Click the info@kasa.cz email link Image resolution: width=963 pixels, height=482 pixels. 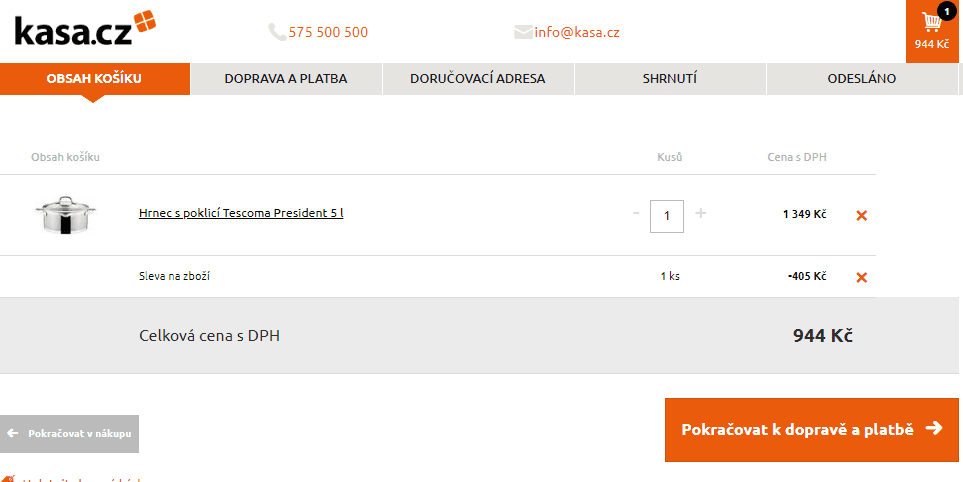click(x=577, y=32)
